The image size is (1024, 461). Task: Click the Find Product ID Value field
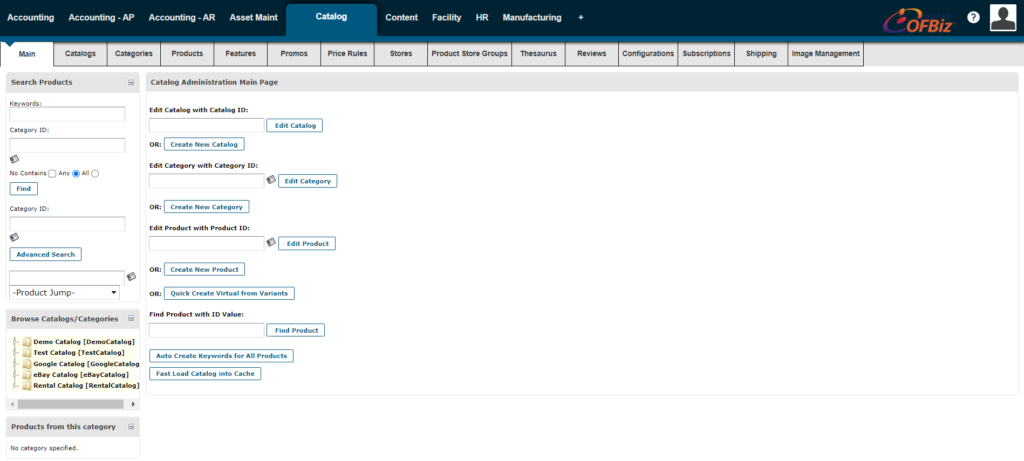point(206,330)
